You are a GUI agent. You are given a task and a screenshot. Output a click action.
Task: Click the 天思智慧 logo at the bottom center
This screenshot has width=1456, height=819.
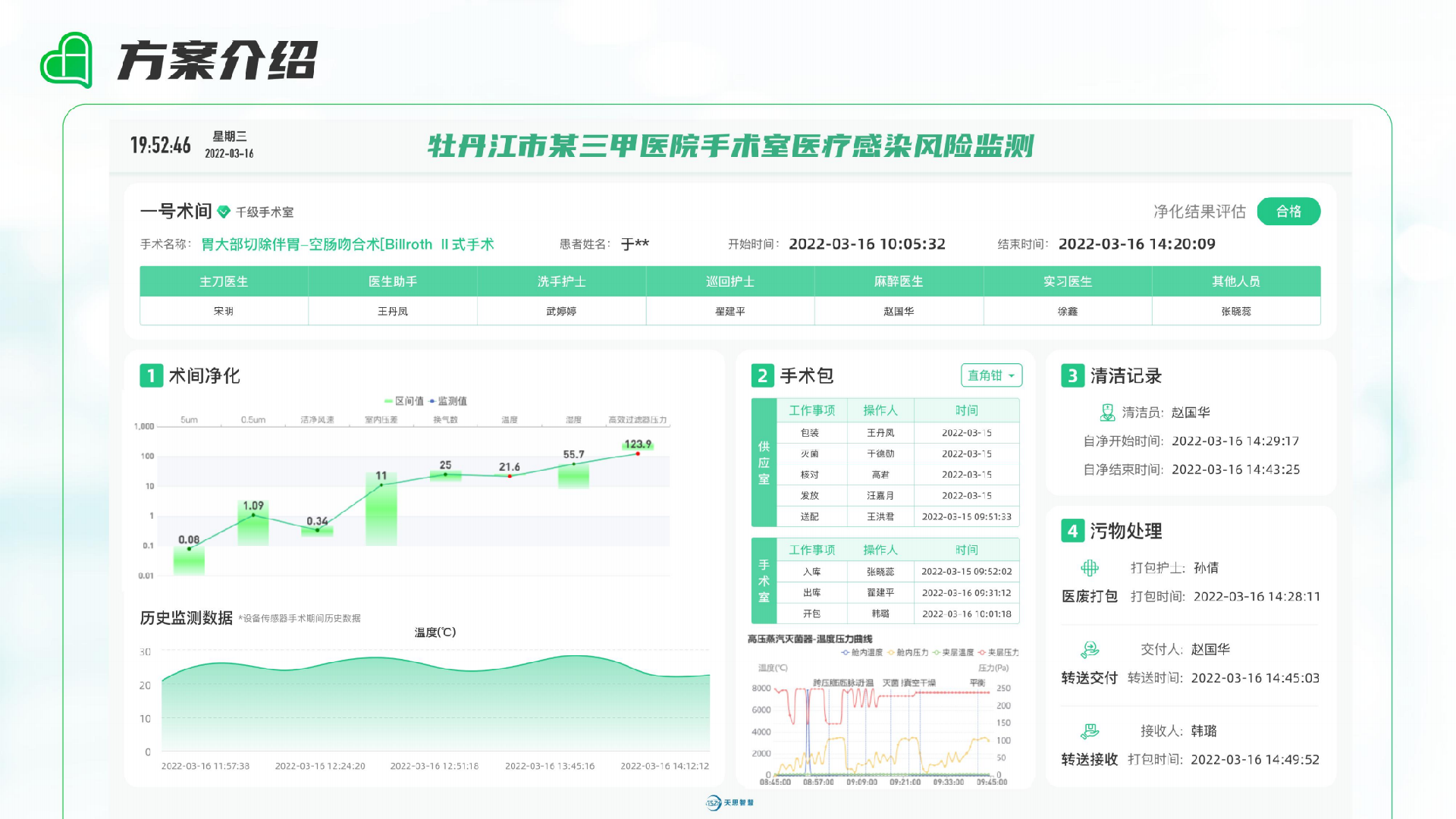[x=730, y=802]
